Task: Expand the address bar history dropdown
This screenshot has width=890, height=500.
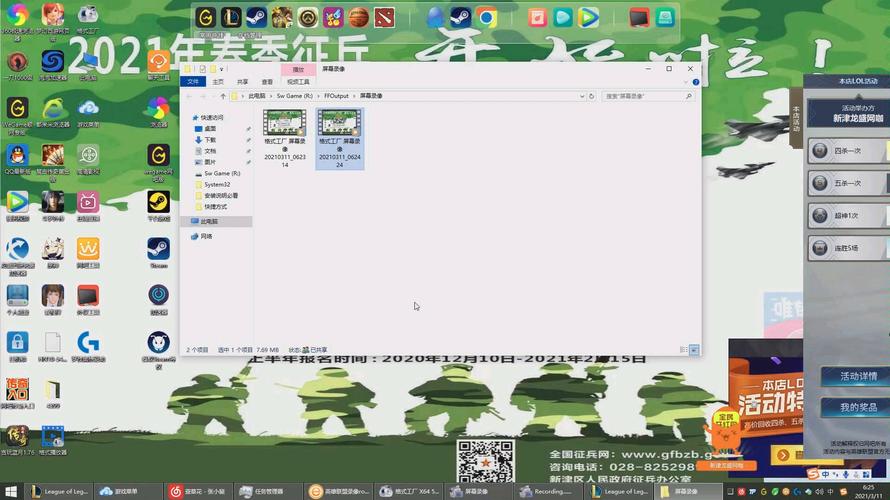Action: coord(582,96)
